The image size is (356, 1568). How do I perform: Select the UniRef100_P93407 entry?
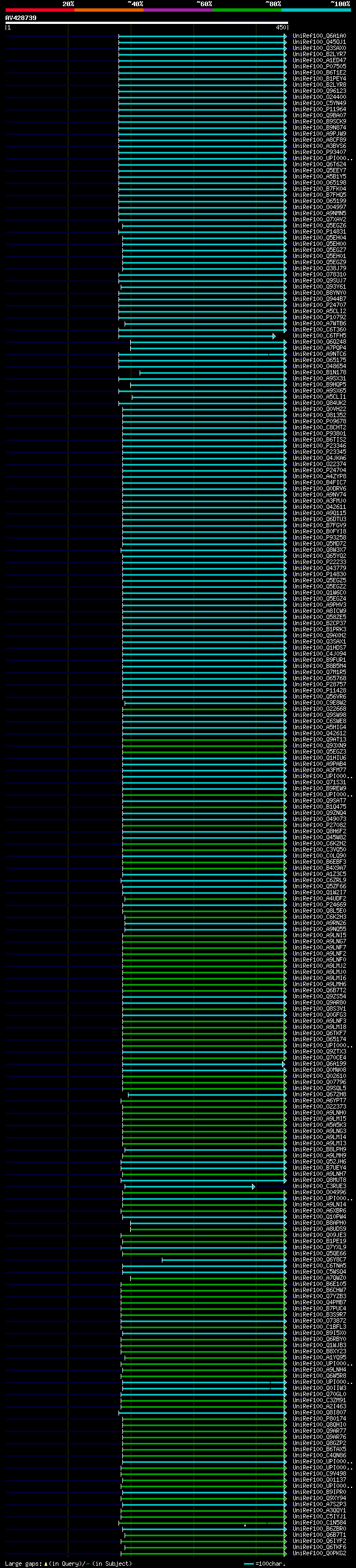tap(319, 152)
